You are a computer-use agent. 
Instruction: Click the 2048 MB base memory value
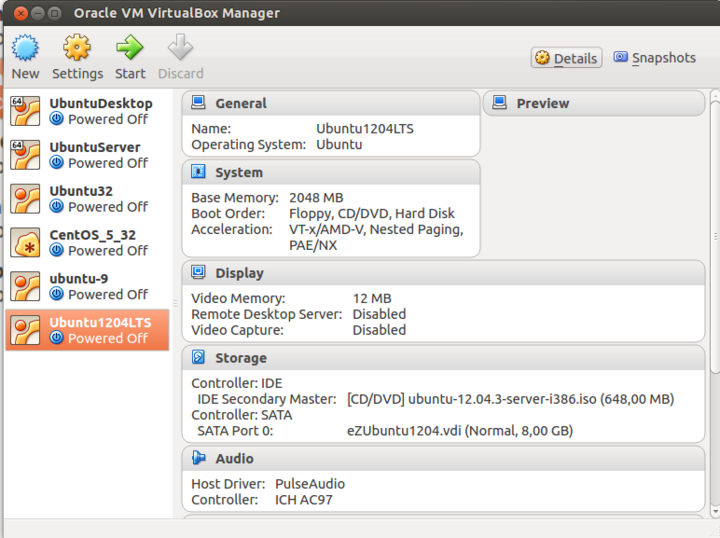(x=316, y=198)
